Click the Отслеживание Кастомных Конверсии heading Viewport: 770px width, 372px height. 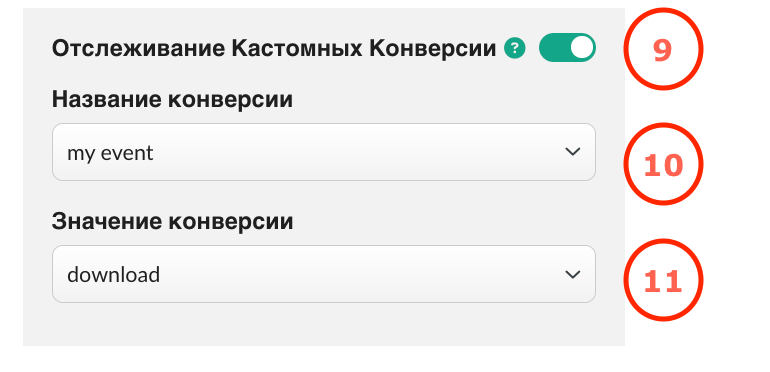(274, 49)
